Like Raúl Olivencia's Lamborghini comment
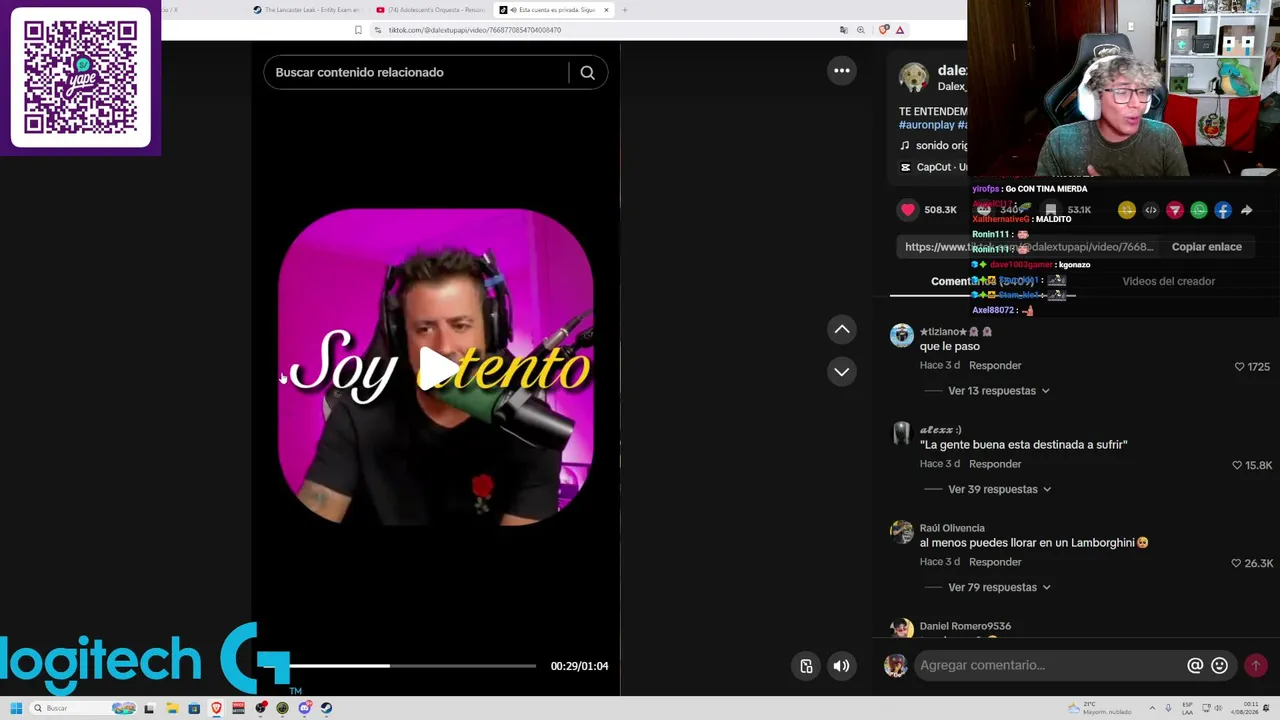This screenshot has height=720, width=1280. tap(1236, 563)
